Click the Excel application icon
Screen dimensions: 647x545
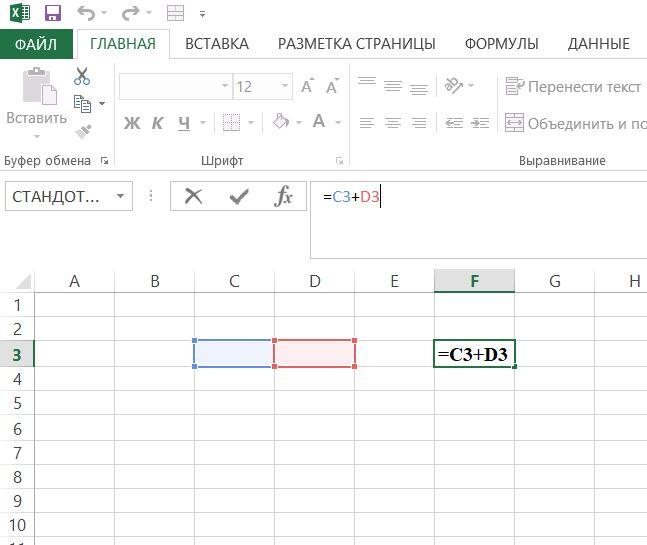coord(20,12)
